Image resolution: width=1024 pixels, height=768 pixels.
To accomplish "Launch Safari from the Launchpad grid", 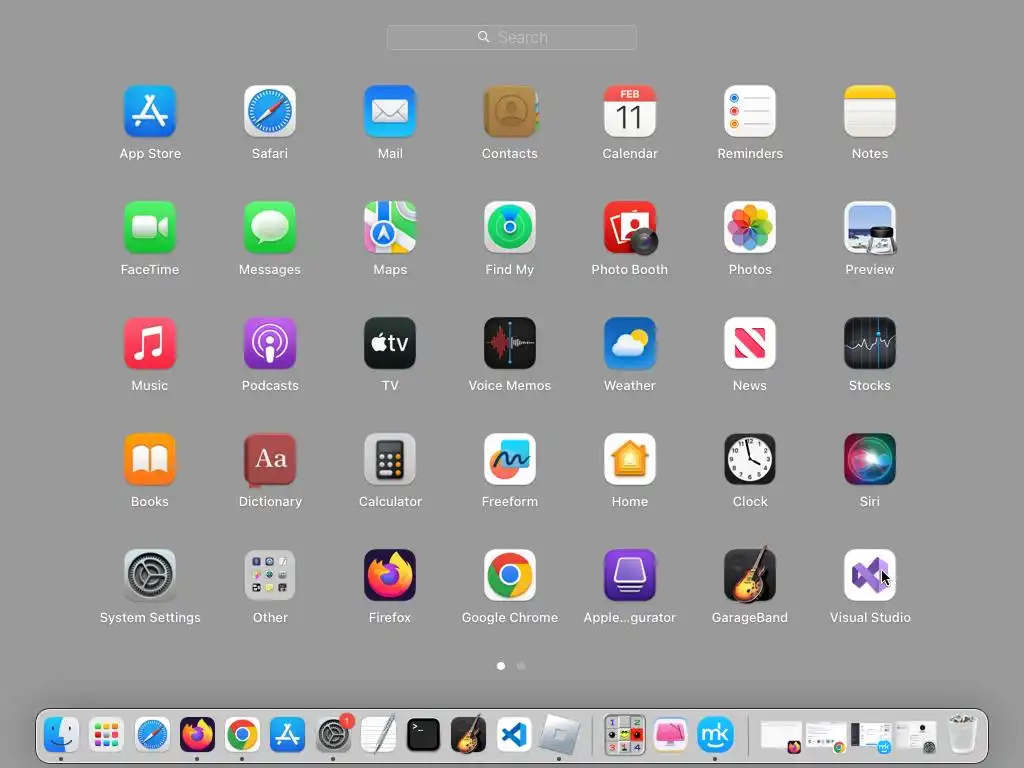I will coord(270,111).
